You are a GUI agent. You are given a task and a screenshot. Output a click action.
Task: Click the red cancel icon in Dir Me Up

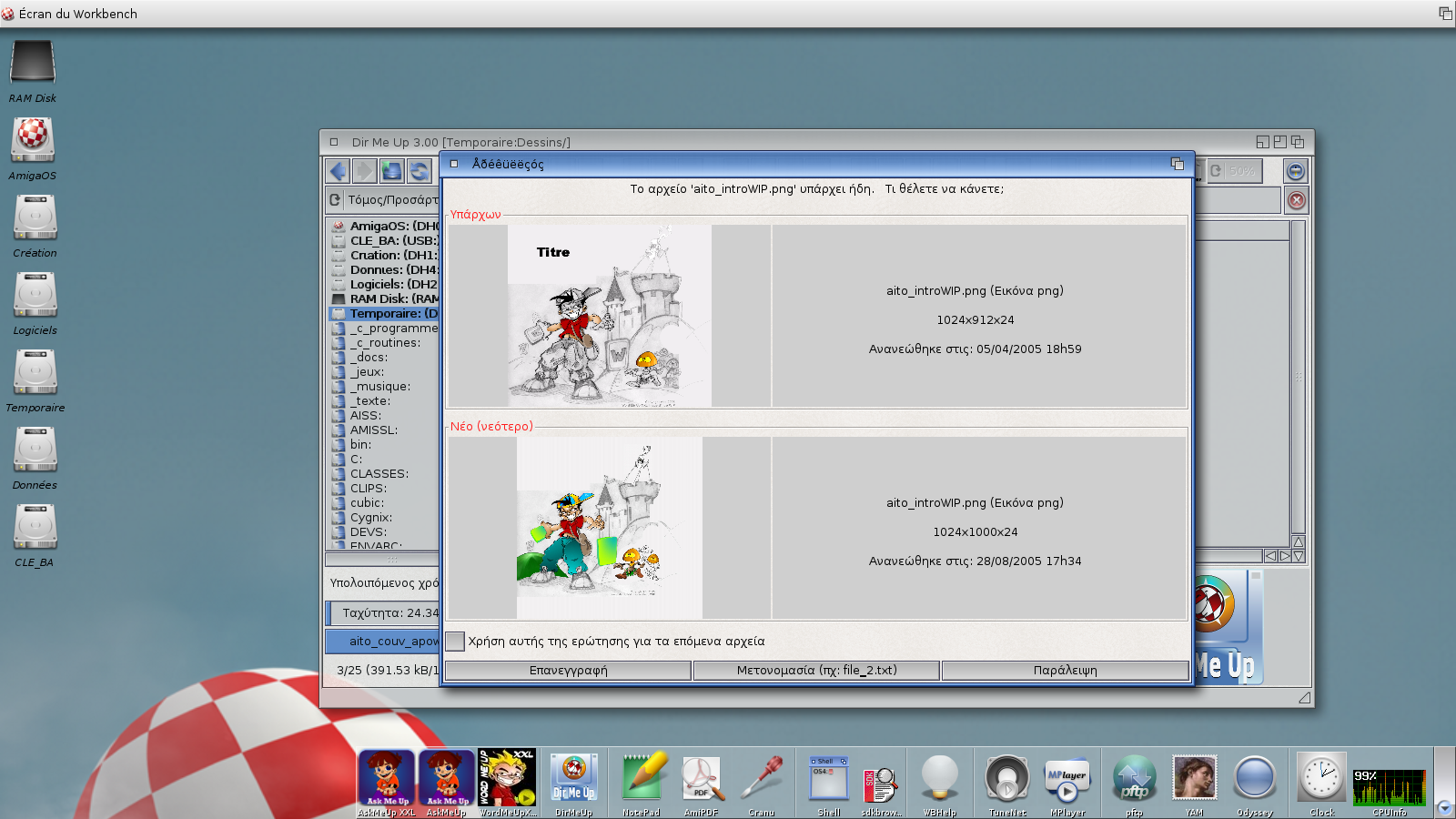pyautogui.click(x=1297, y=200)
